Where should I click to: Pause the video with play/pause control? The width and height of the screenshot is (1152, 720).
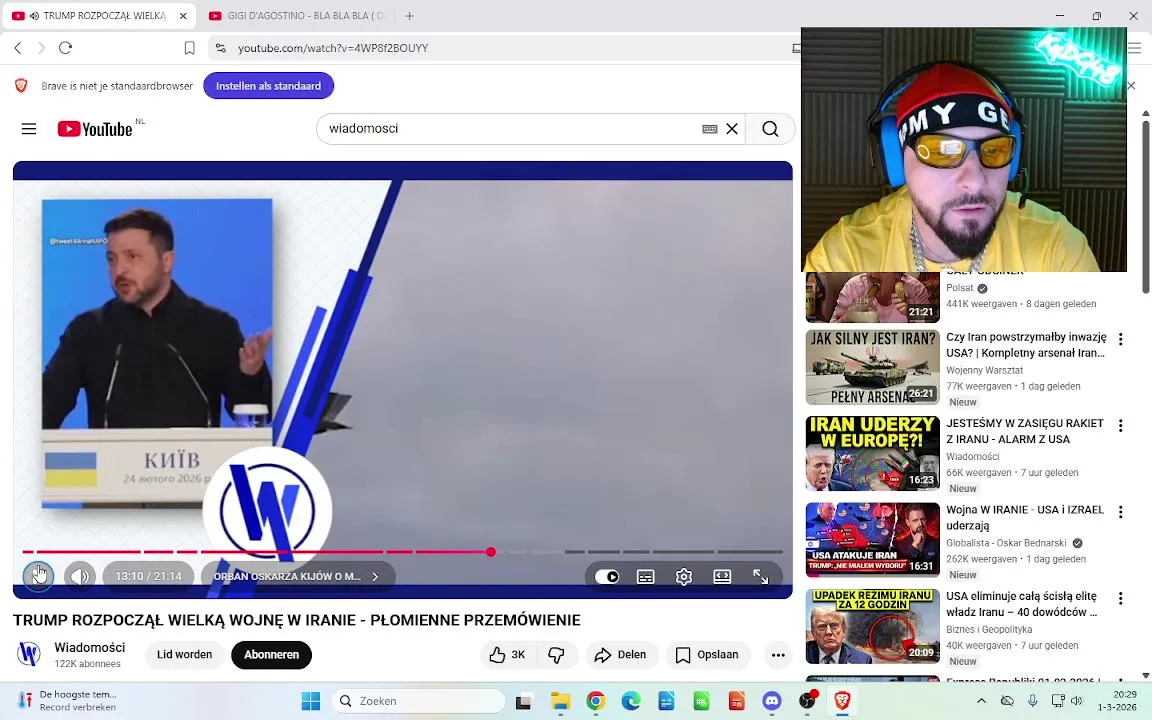click(38, 576)
